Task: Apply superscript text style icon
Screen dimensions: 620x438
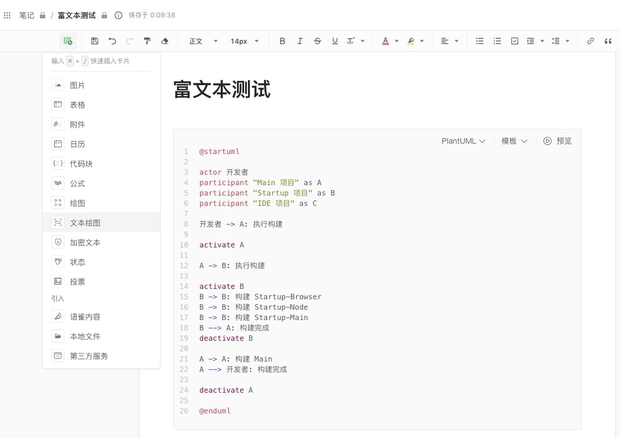Action: tap(351, 41)
